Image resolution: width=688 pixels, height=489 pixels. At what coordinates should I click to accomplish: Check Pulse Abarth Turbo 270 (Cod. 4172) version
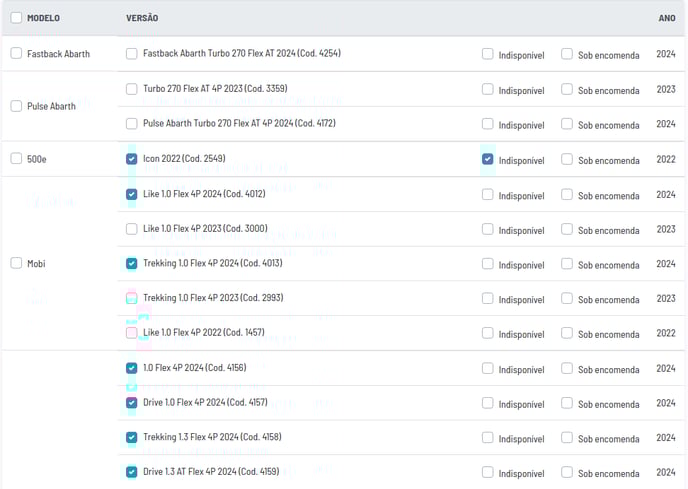coord(132,124)
